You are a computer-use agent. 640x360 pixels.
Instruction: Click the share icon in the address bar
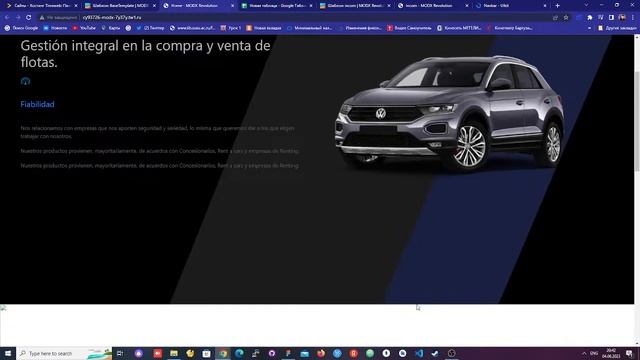555,18
